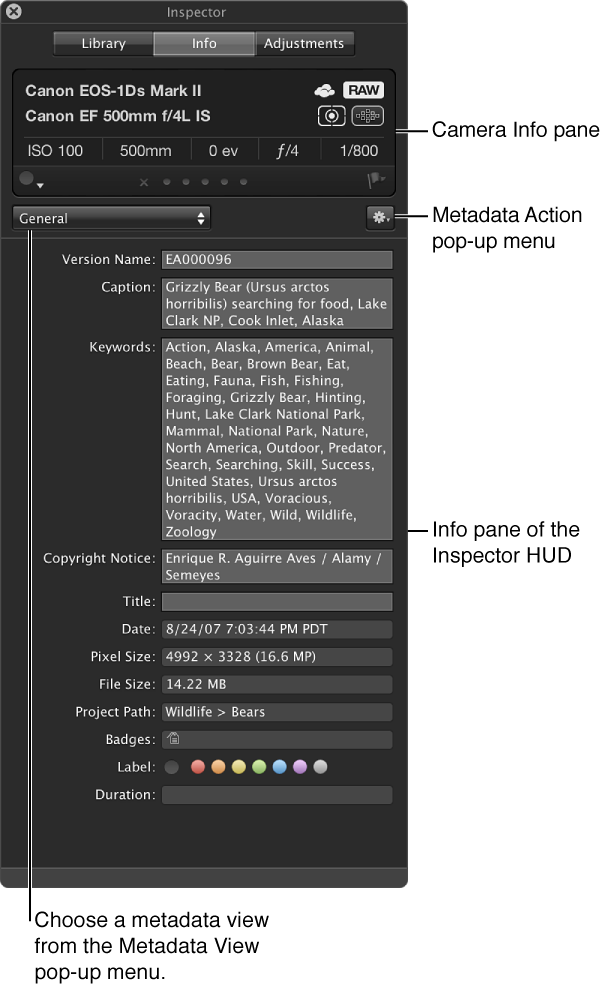616x990 pixels.
Task: Click the Pixel Size value 4992 × 3328
Action: coord(277,657)
